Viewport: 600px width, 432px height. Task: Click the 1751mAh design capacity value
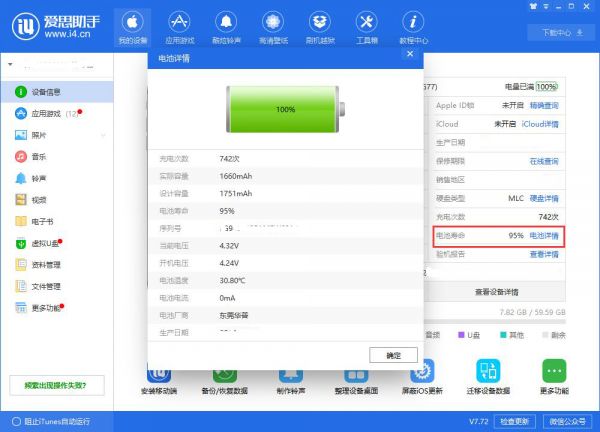(236, 194)
